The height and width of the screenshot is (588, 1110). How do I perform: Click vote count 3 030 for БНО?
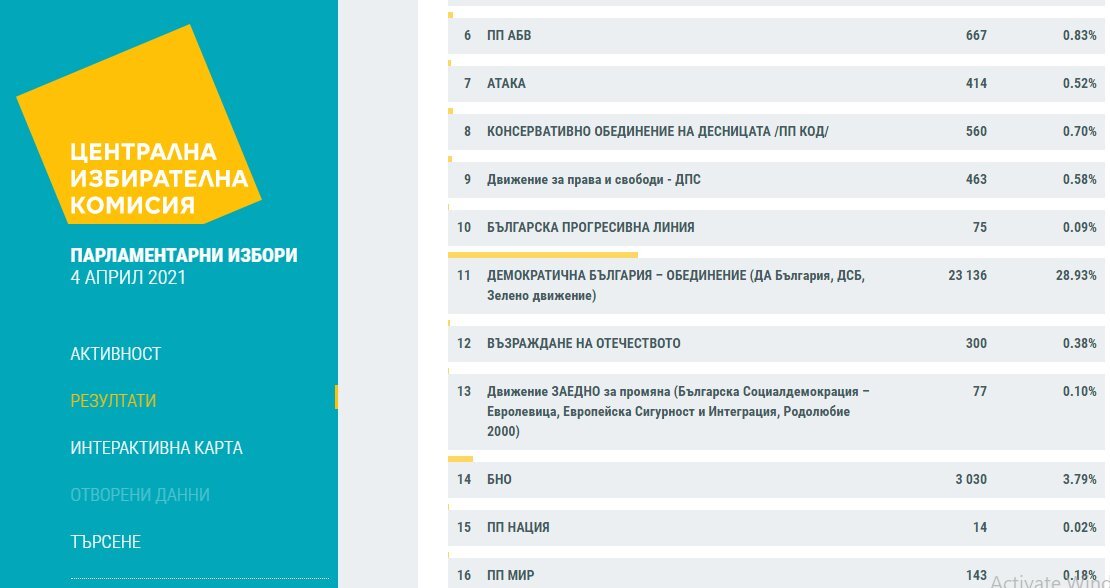971,480
